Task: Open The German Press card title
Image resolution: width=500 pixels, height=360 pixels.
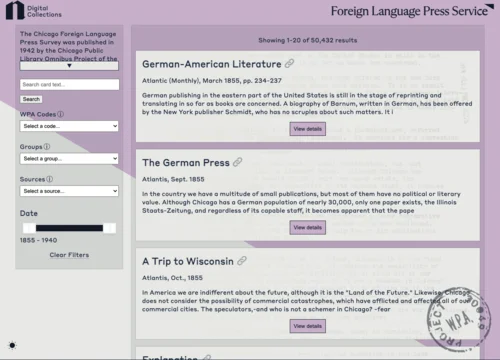Action: pyautogui.click(x=186, y=163)
